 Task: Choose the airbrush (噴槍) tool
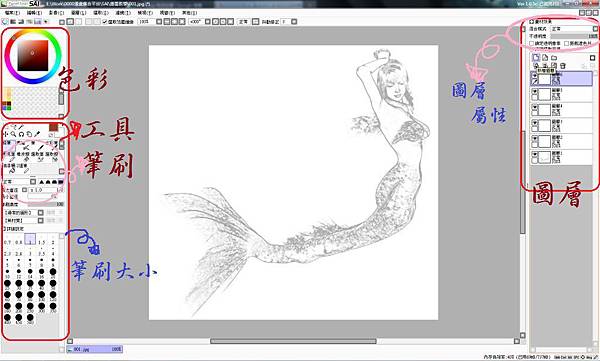point(24,146)
